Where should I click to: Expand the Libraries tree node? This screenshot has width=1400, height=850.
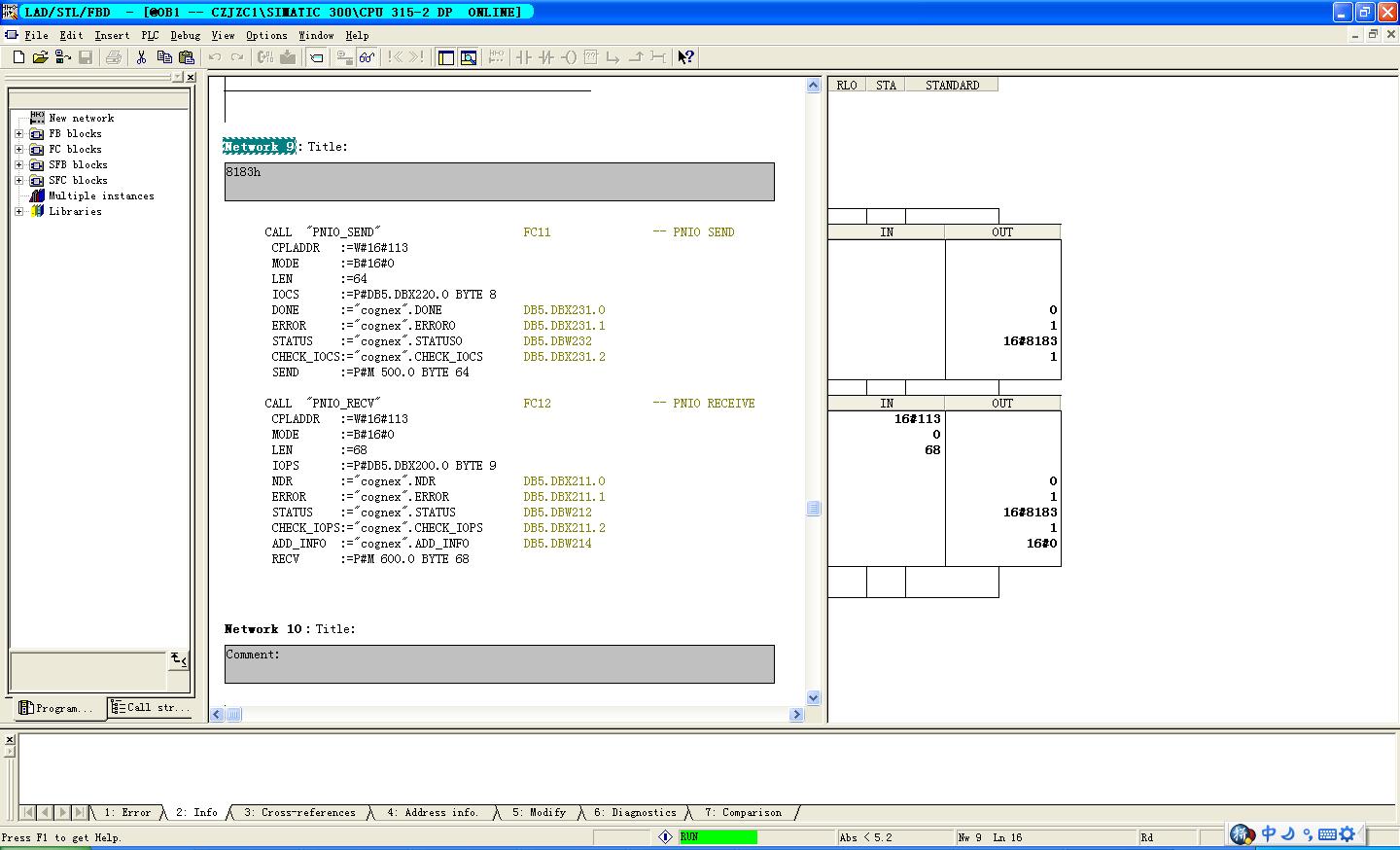click(x=18, y=211)
